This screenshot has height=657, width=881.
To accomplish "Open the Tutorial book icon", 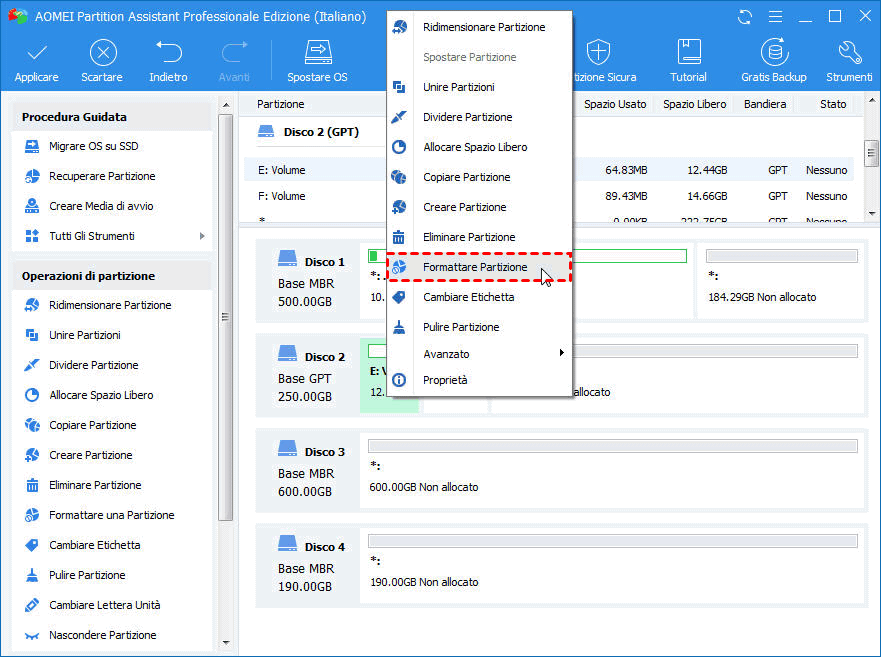I will point(688,60).
